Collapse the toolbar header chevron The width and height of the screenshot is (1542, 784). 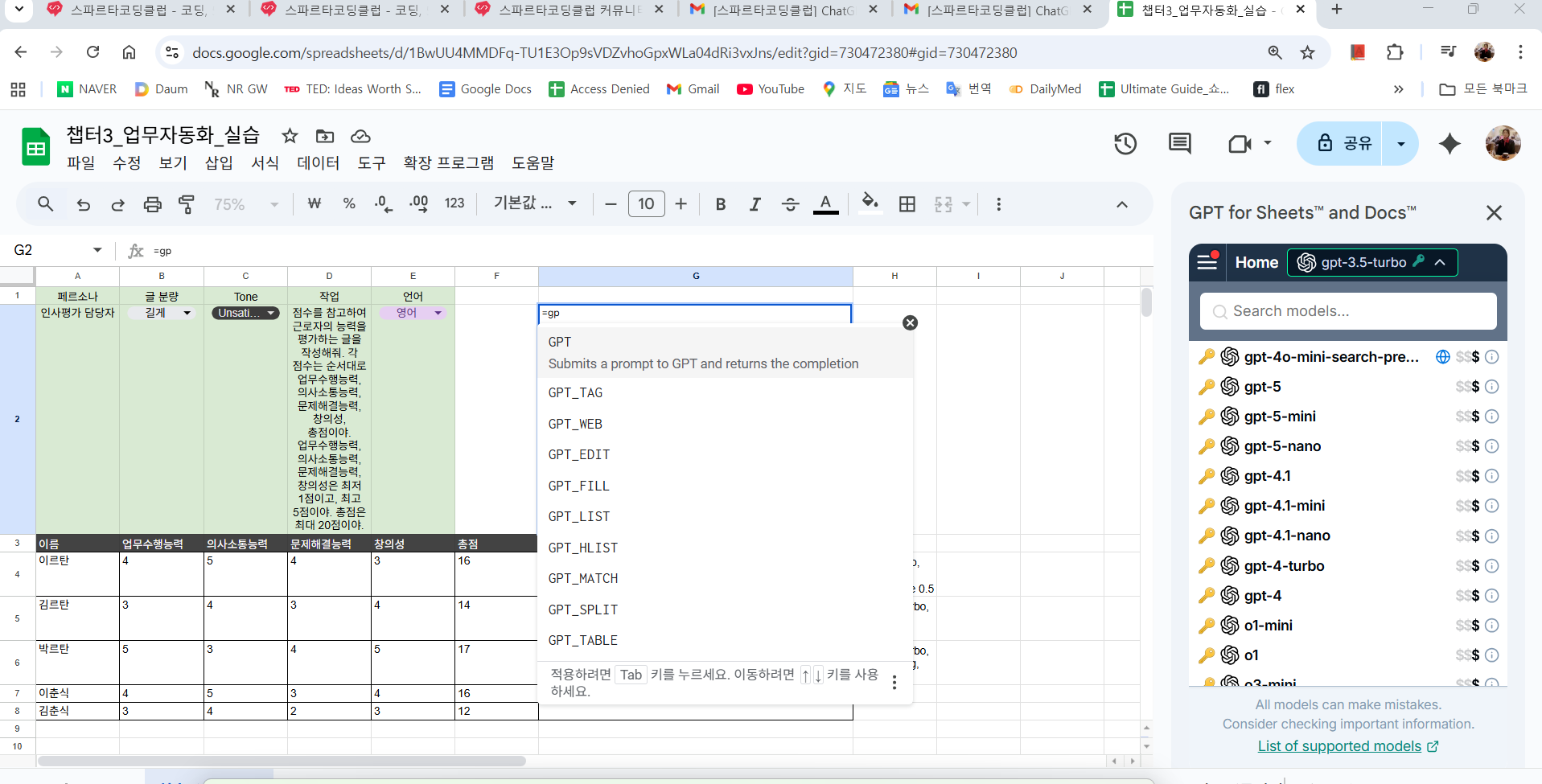click(x=1122, y=204)
